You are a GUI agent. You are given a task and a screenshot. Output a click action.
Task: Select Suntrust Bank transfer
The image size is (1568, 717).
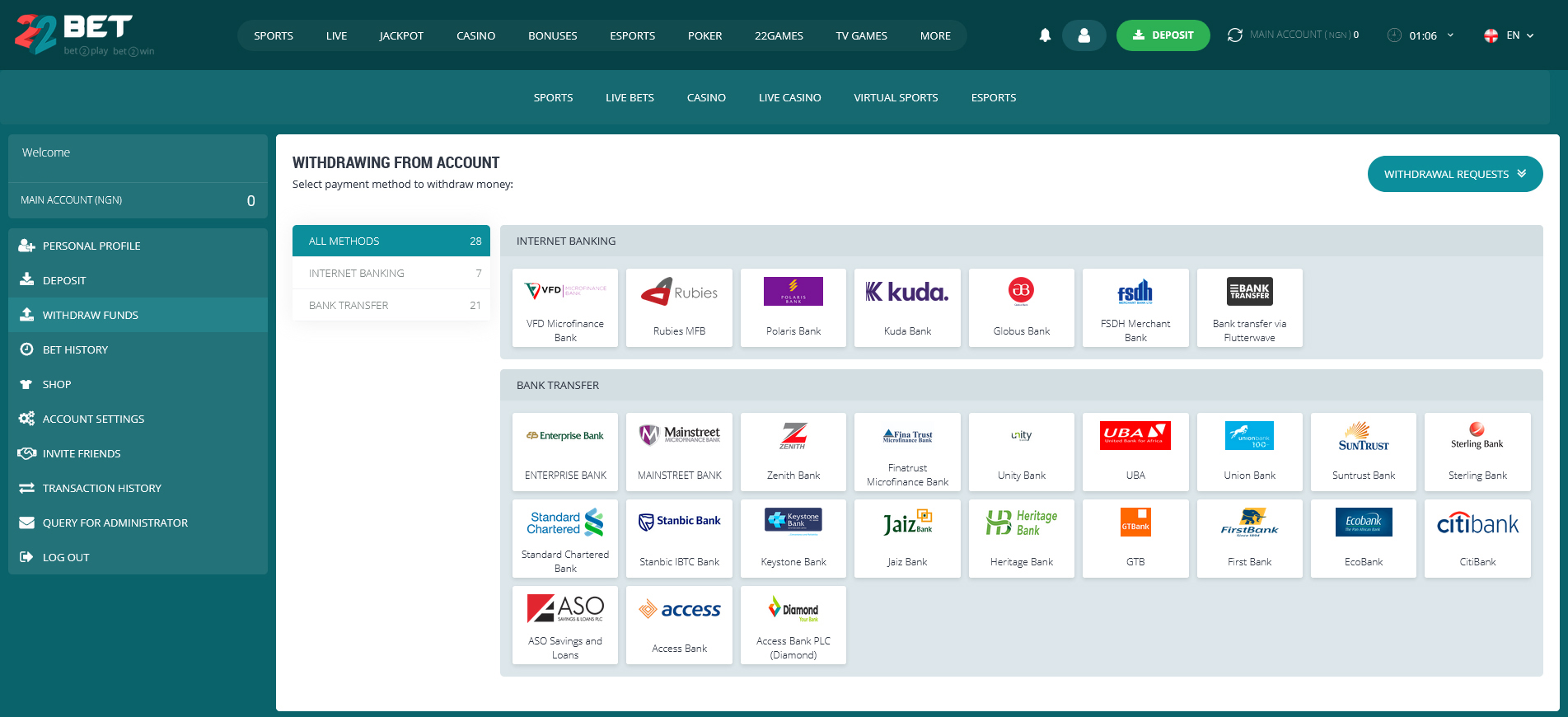pyautogui.click(x=1364, y=452)
